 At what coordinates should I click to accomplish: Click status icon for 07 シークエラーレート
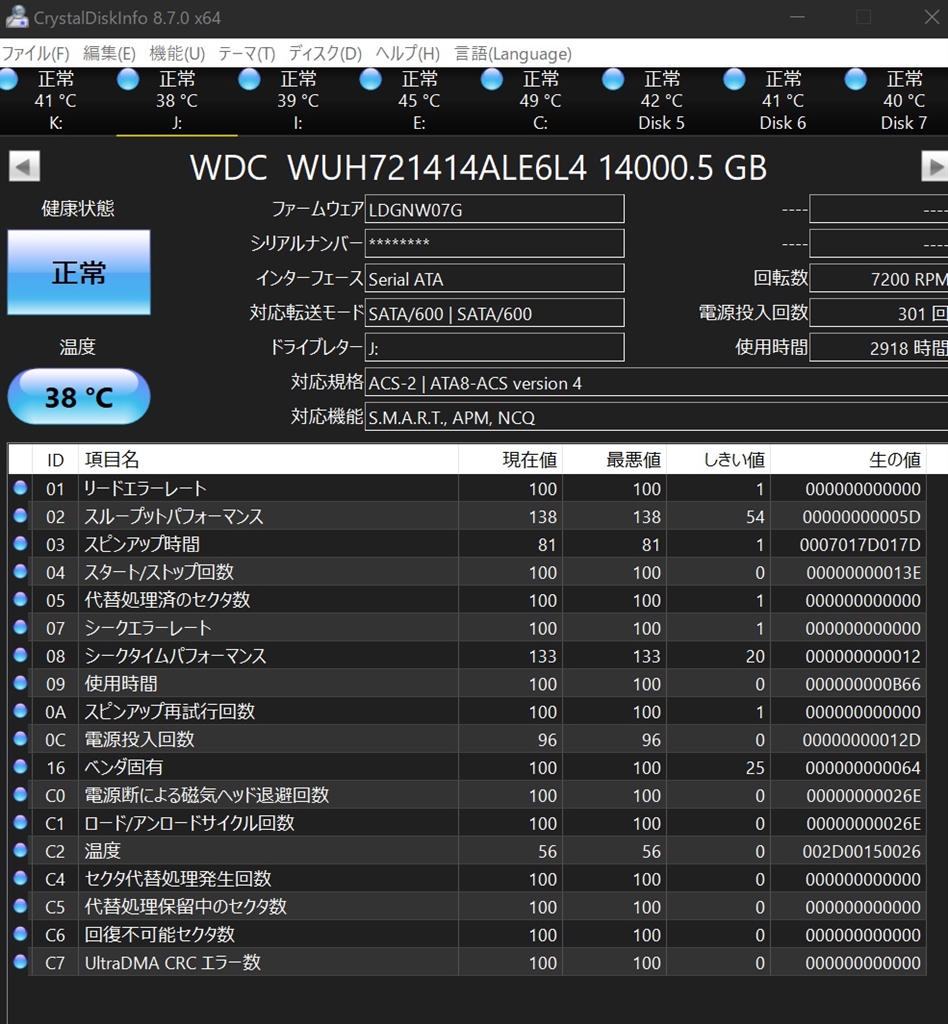pyautogui.click(x=20, y=627)
